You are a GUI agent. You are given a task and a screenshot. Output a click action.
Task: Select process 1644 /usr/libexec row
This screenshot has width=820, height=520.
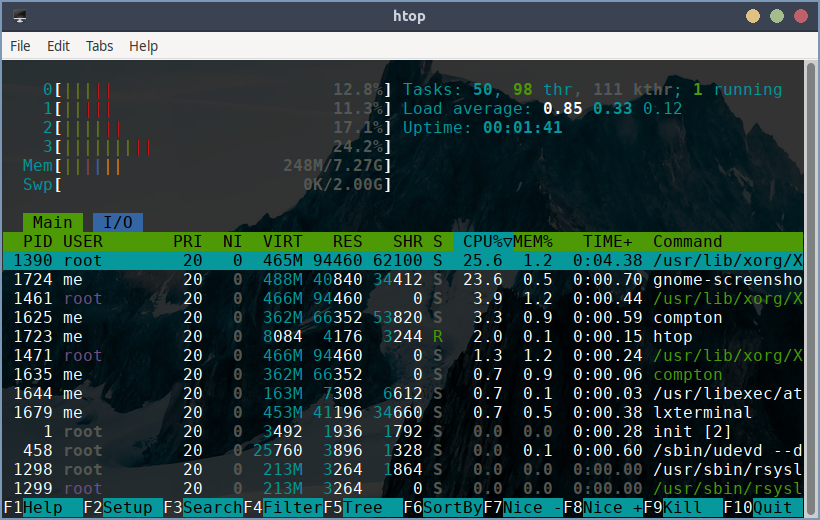click(x=403, y=393)
